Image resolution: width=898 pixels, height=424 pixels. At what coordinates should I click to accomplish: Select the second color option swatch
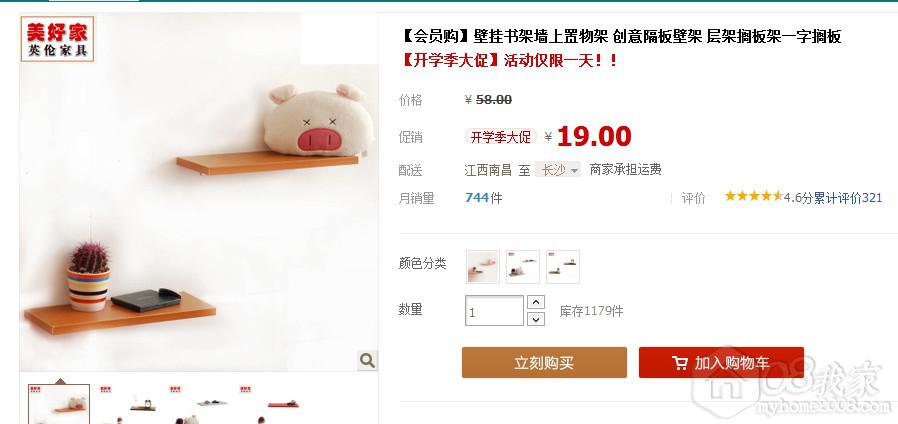click(x=523, y=266)
